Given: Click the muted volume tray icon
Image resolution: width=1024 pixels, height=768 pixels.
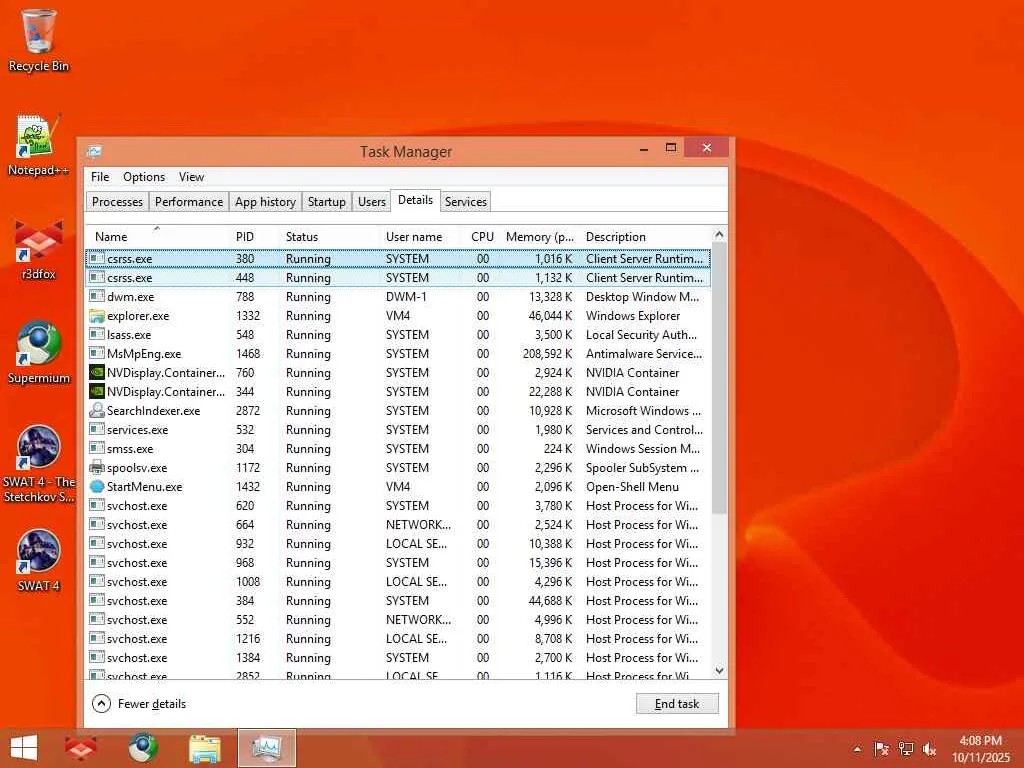Looking at the screenshot, I should tap(929, 749).
